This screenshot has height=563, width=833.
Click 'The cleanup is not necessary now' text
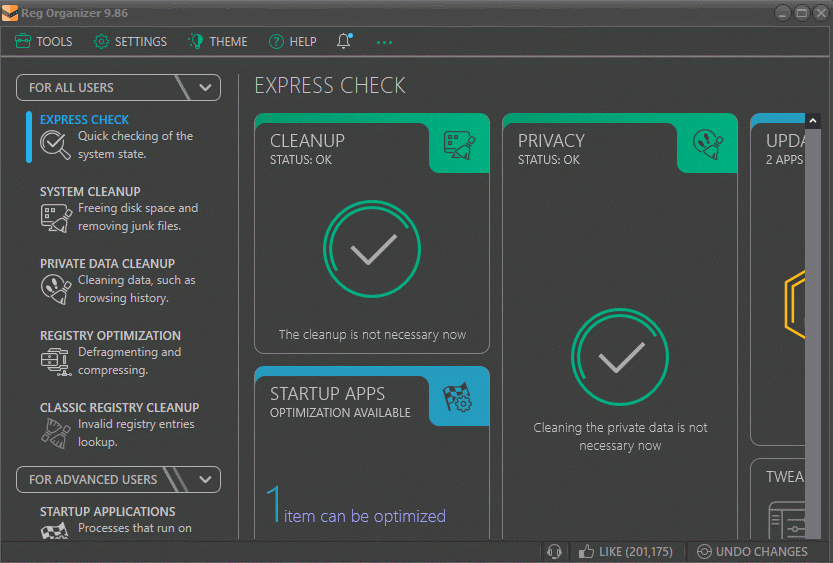(372, 335)
